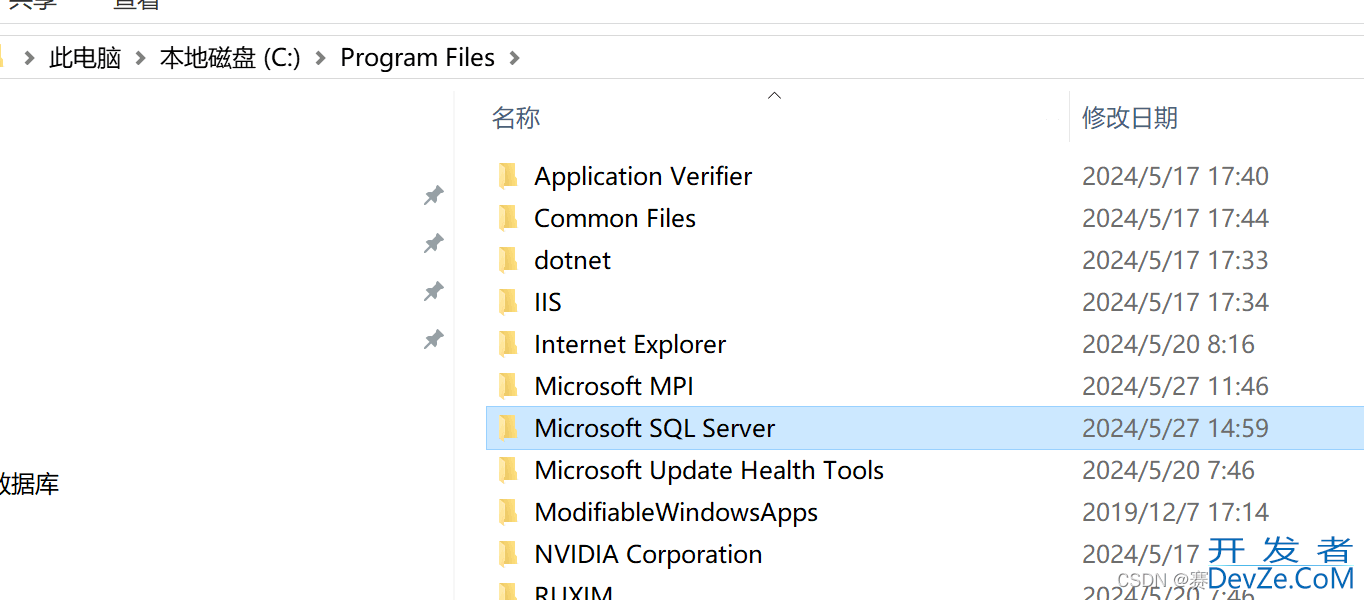Click the NVIDIA Corporation folder icon

click(x=508, y=554)
